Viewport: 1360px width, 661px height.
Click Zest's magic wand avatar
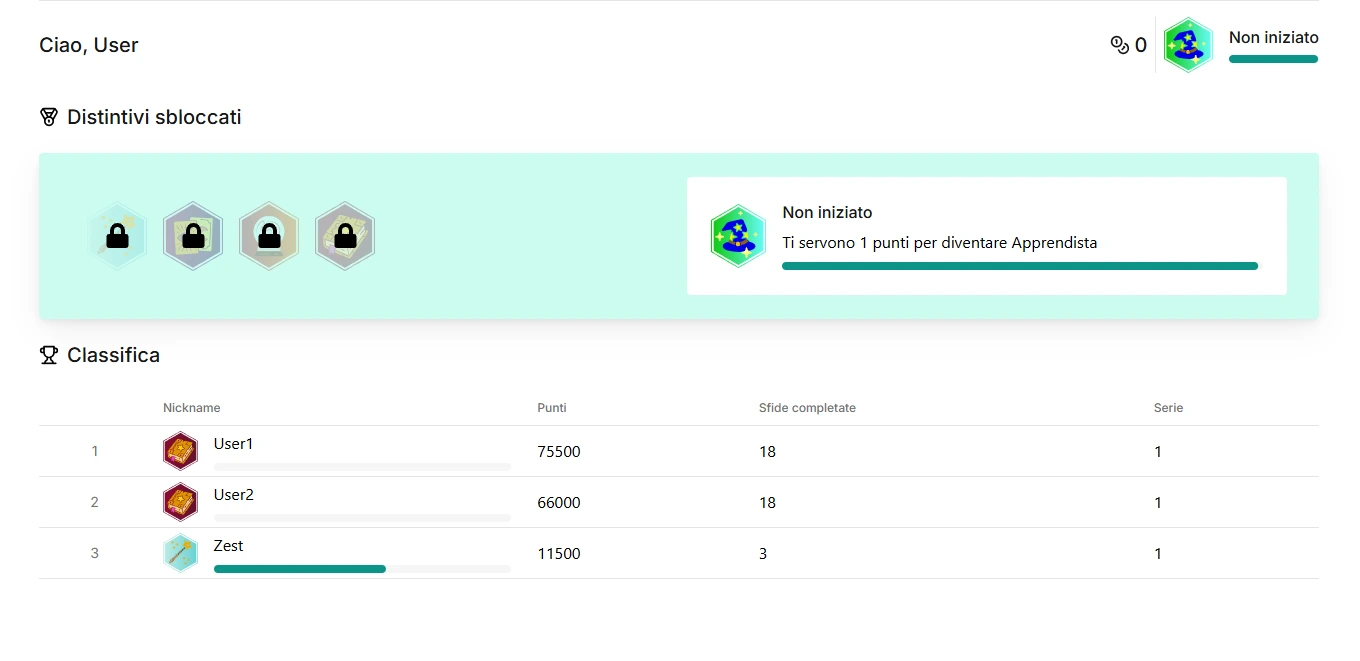[180, 553]
